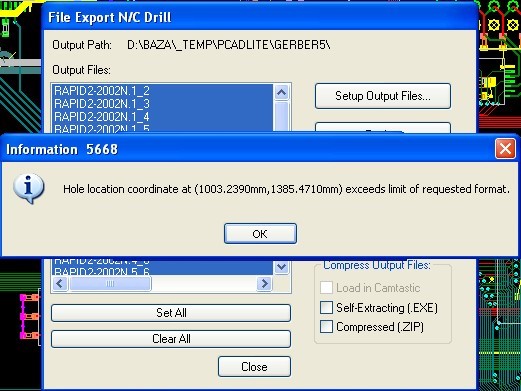Click the Clear All button
Screen dimensions: 521x391
[171, 339]
